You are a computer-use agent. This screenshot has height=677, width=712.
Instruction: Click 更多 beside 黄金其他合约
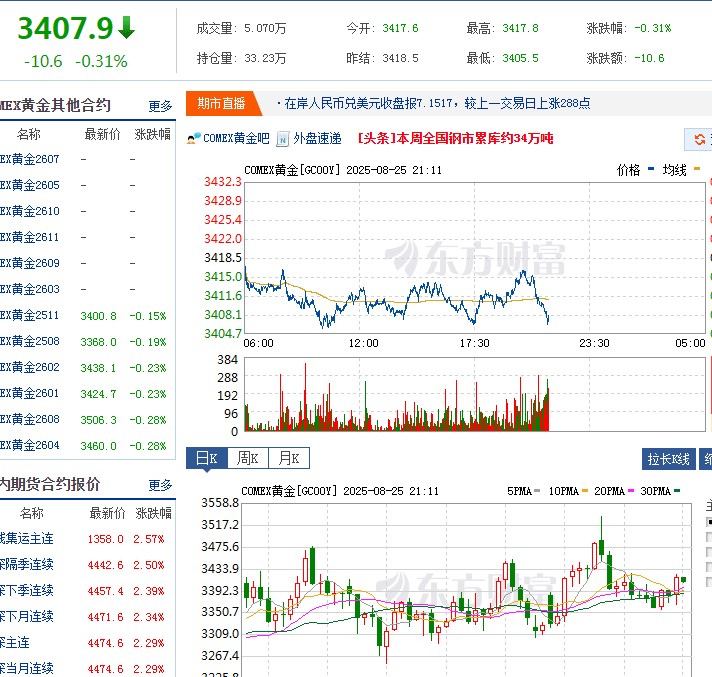160,106
